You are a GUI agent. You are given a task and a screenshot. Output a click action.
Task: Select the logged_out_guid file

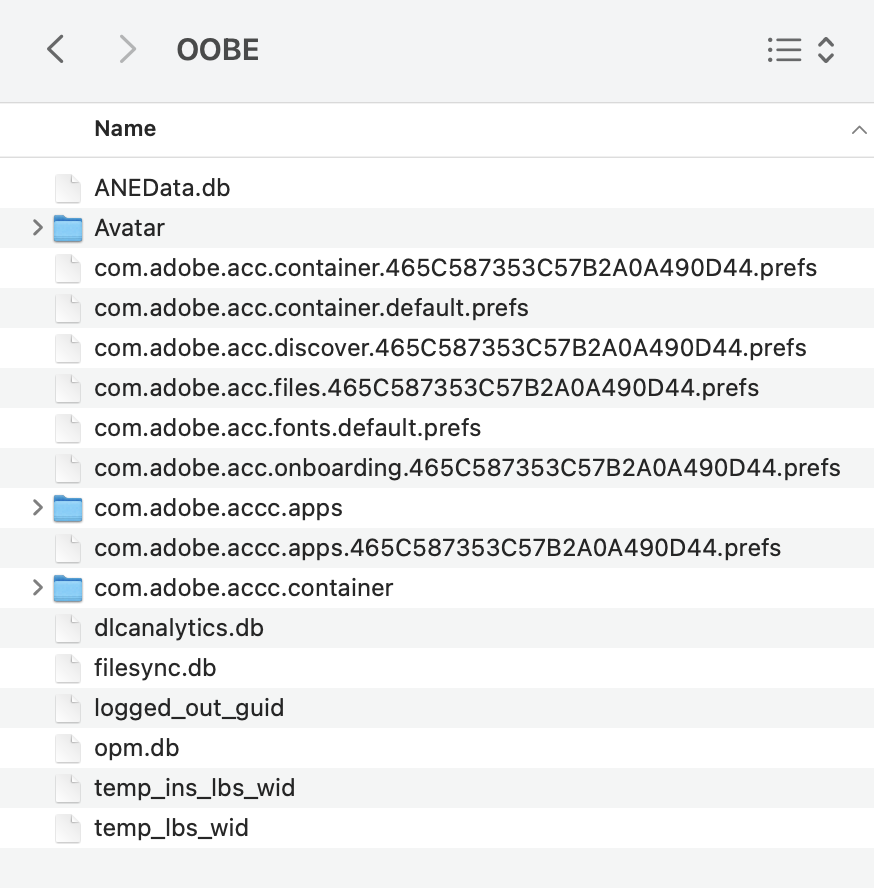coord(189,708)
